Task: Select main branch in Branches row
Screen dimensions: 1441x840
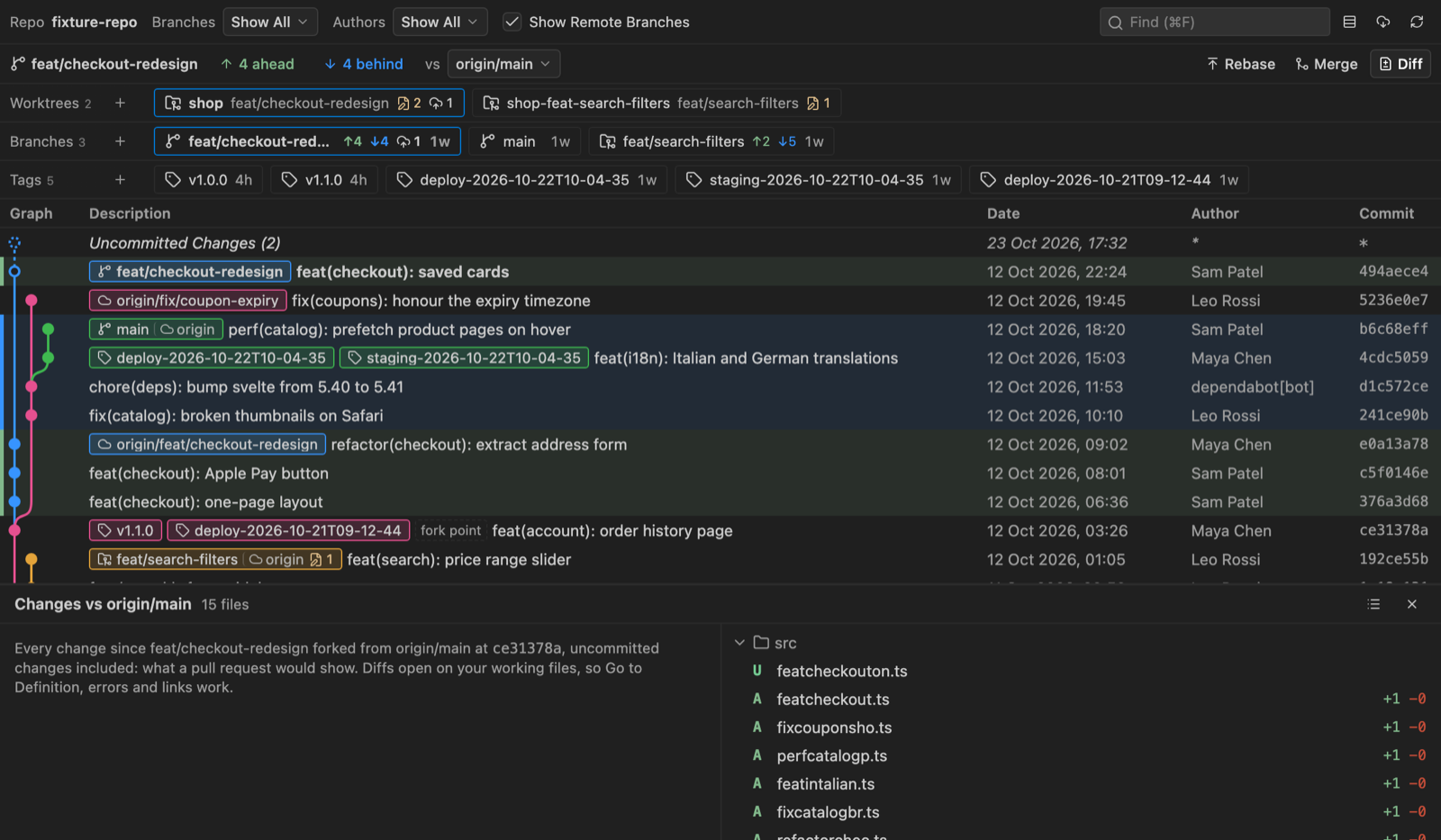Action: coord(526,141)
